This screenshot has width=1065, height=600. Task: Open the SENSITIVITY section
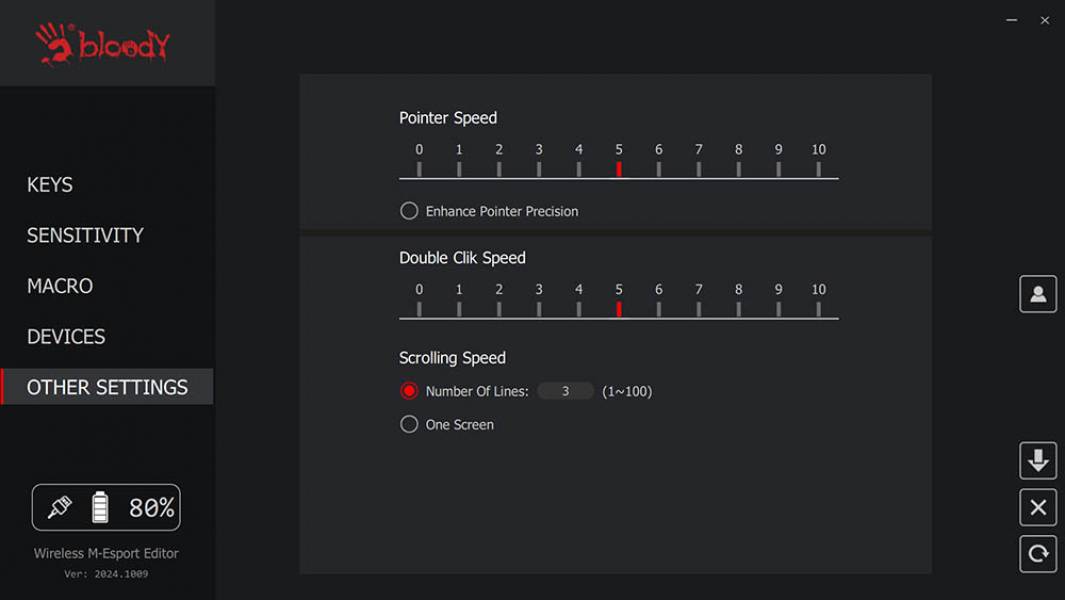pos(85,235)
